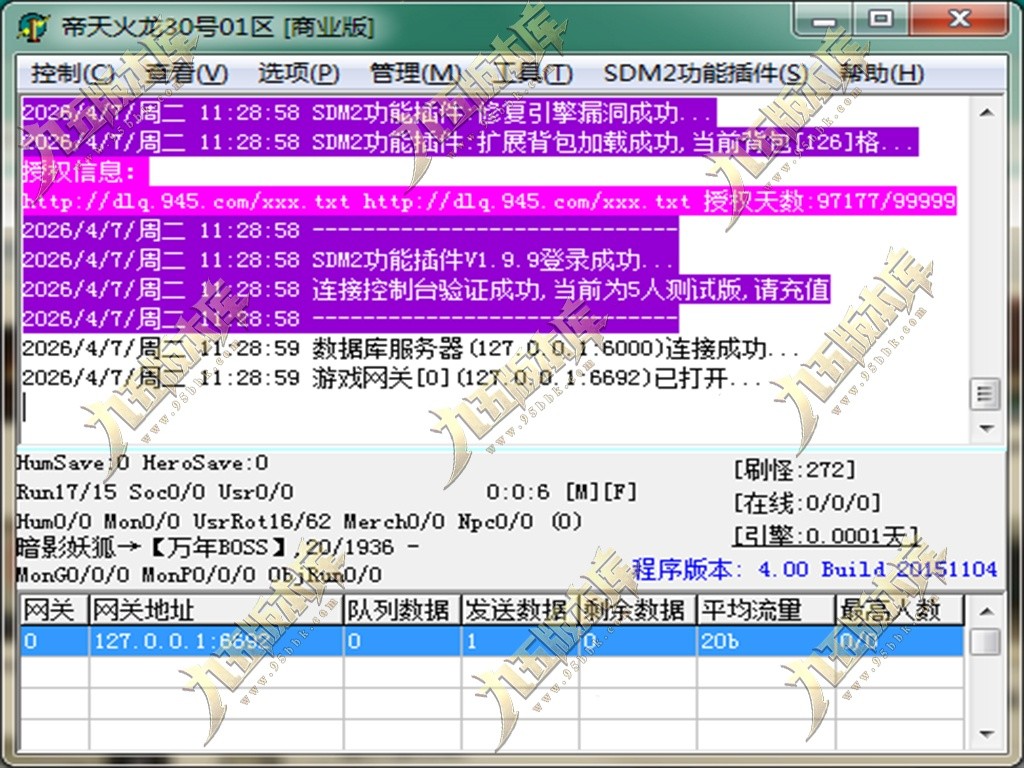1024x768 pixels.
Task: Click the Run17/15 Soc0/0 status line
Action: 155,492
